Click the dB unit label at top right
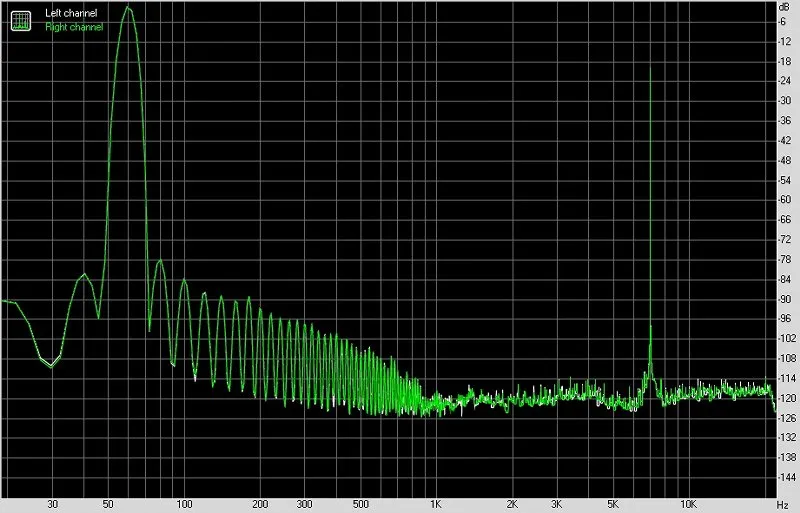 point(784,7)
